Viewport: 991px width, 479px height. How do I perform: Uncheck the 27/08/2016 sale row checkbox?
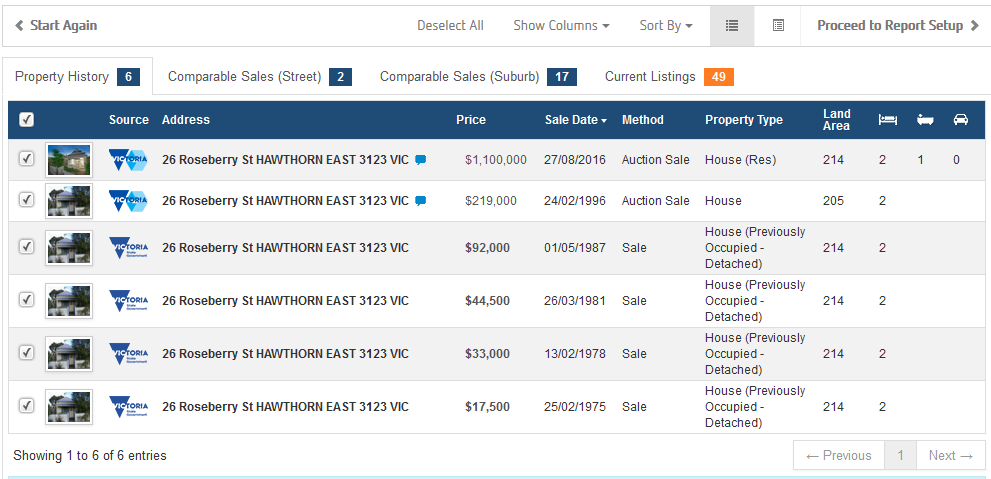click(27, 159)
